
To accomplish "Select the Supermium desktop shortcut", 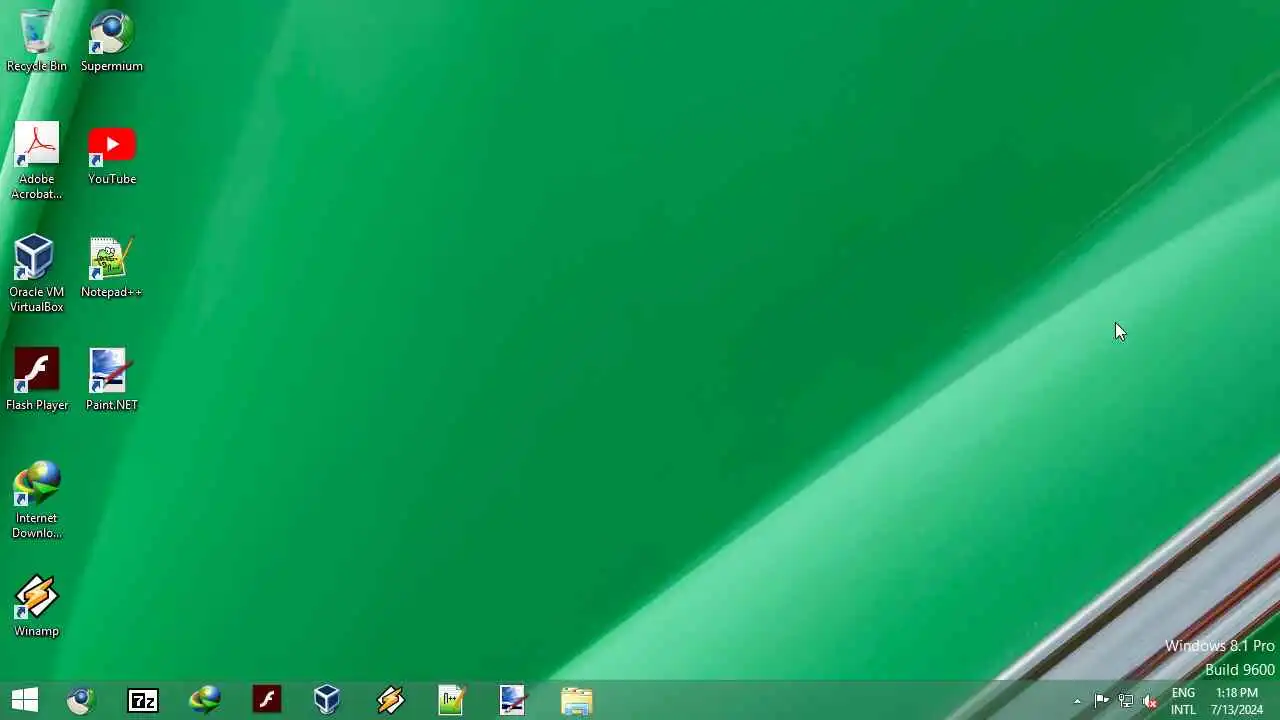I will tap(112, 40).
